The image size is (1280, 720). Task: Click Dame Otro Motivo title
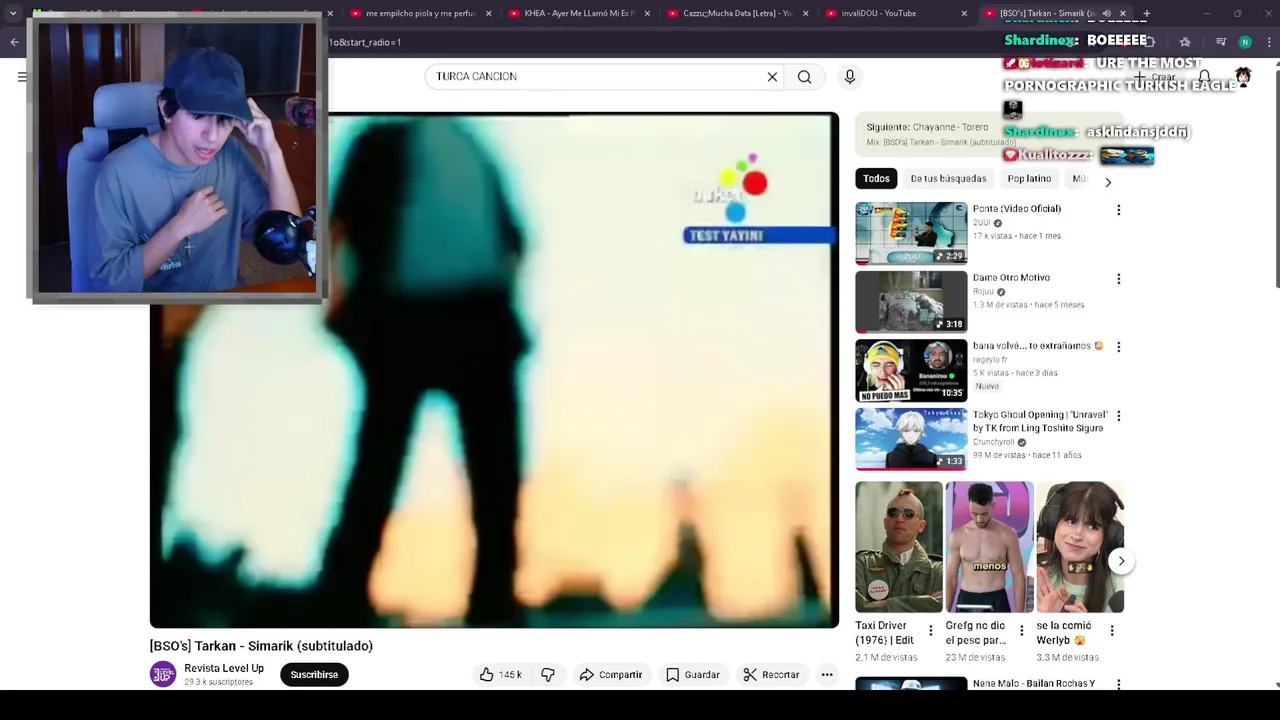point(1011,278)
